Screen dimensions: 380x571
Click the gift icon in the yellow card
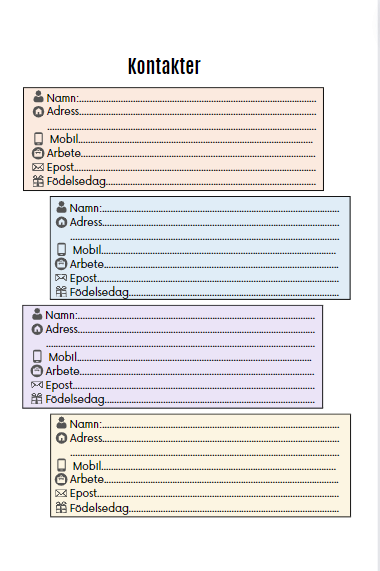pos(61,507)
